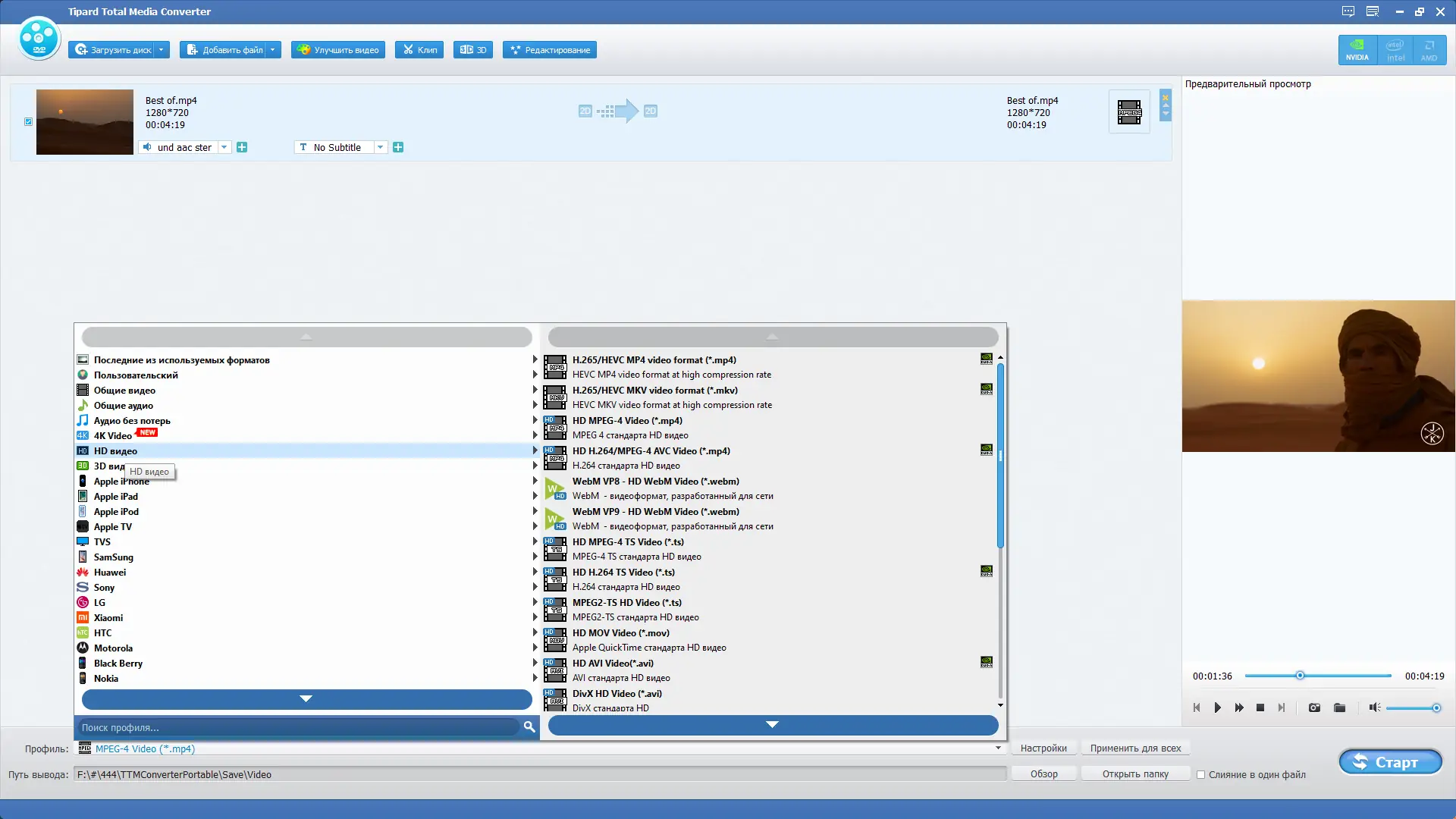
Task: Take a snapshot with the camera icon
Action: pyautogui.click(x=1314, y=708)
